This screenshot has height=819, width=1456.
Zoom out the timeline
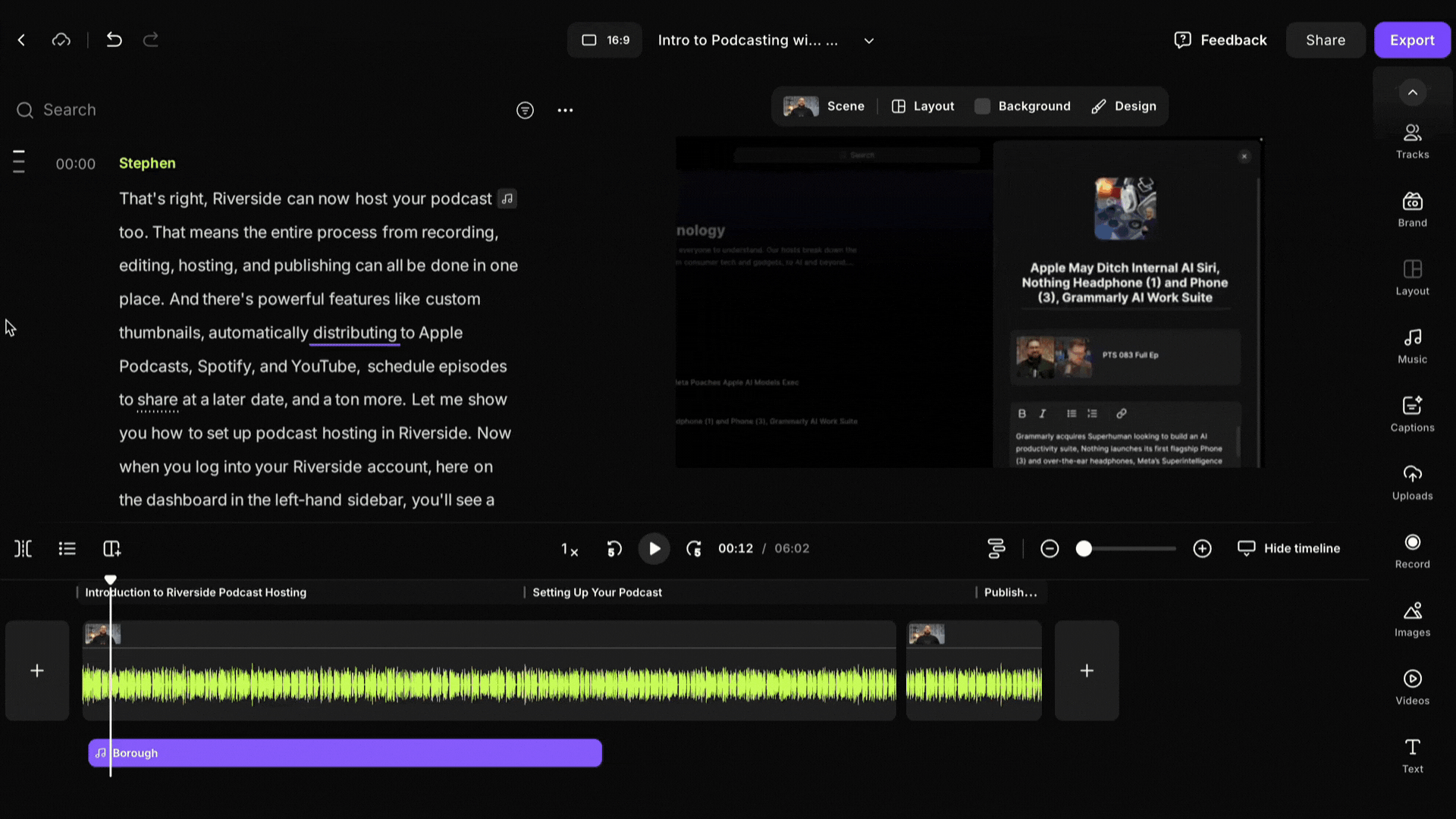click(x=1050, y=549)
